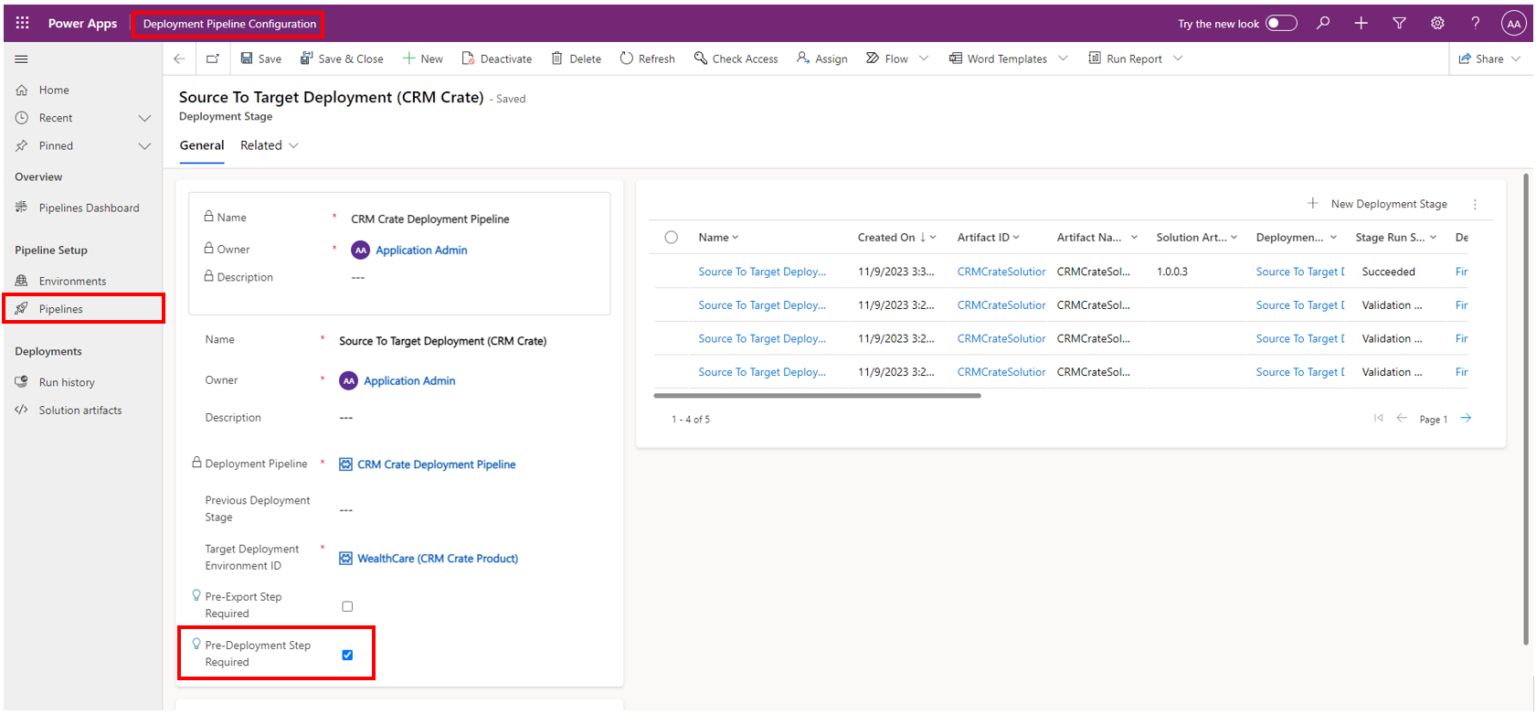Go to the next page of results
1536x715 pixels.
click(x=1465, y=418)
